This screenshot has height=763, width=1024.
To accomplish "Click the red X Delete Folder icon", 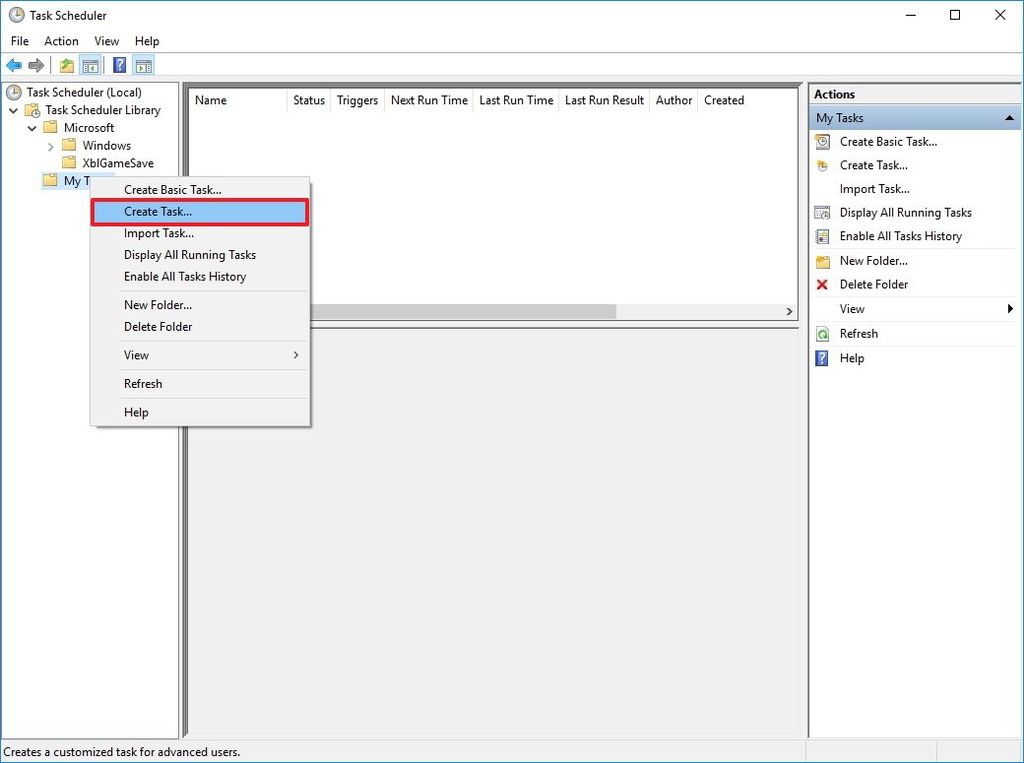I will click(823, 285).
